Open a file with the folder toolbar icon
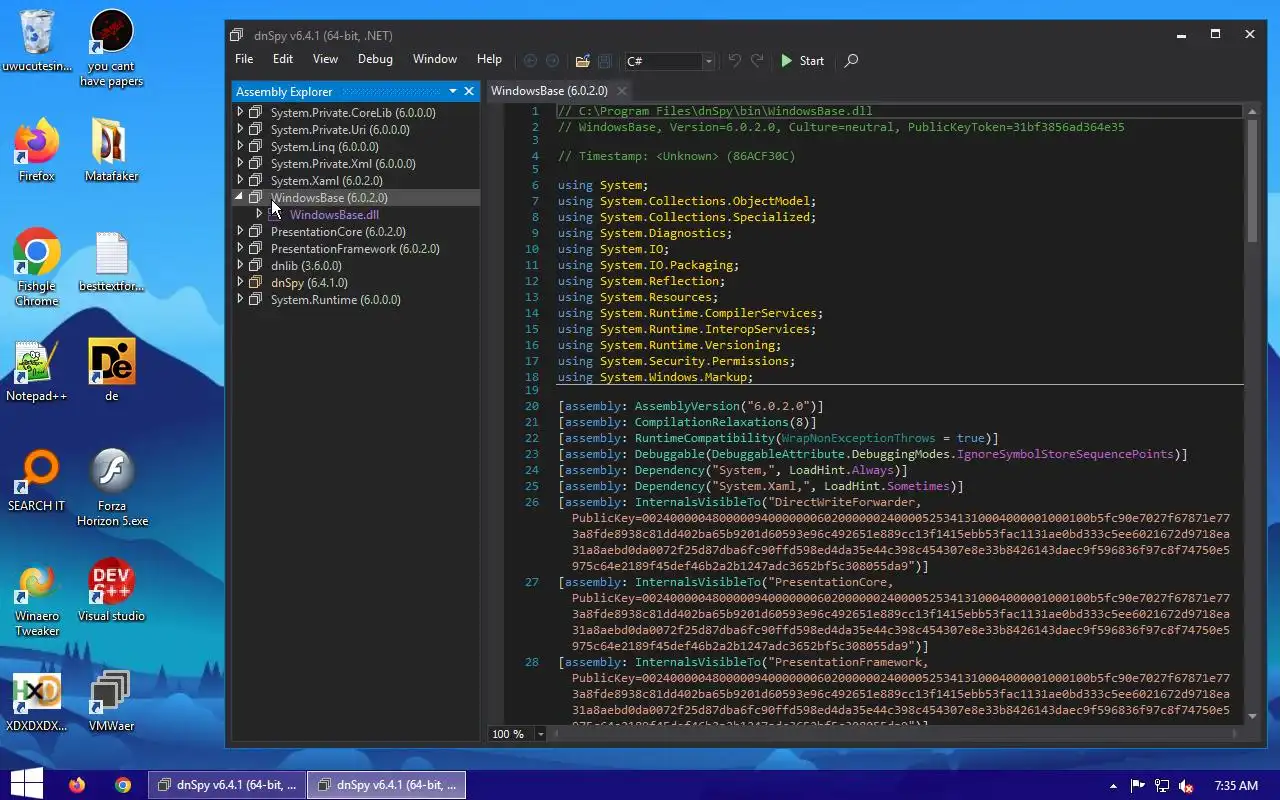1280x800 pixels. 582,61
